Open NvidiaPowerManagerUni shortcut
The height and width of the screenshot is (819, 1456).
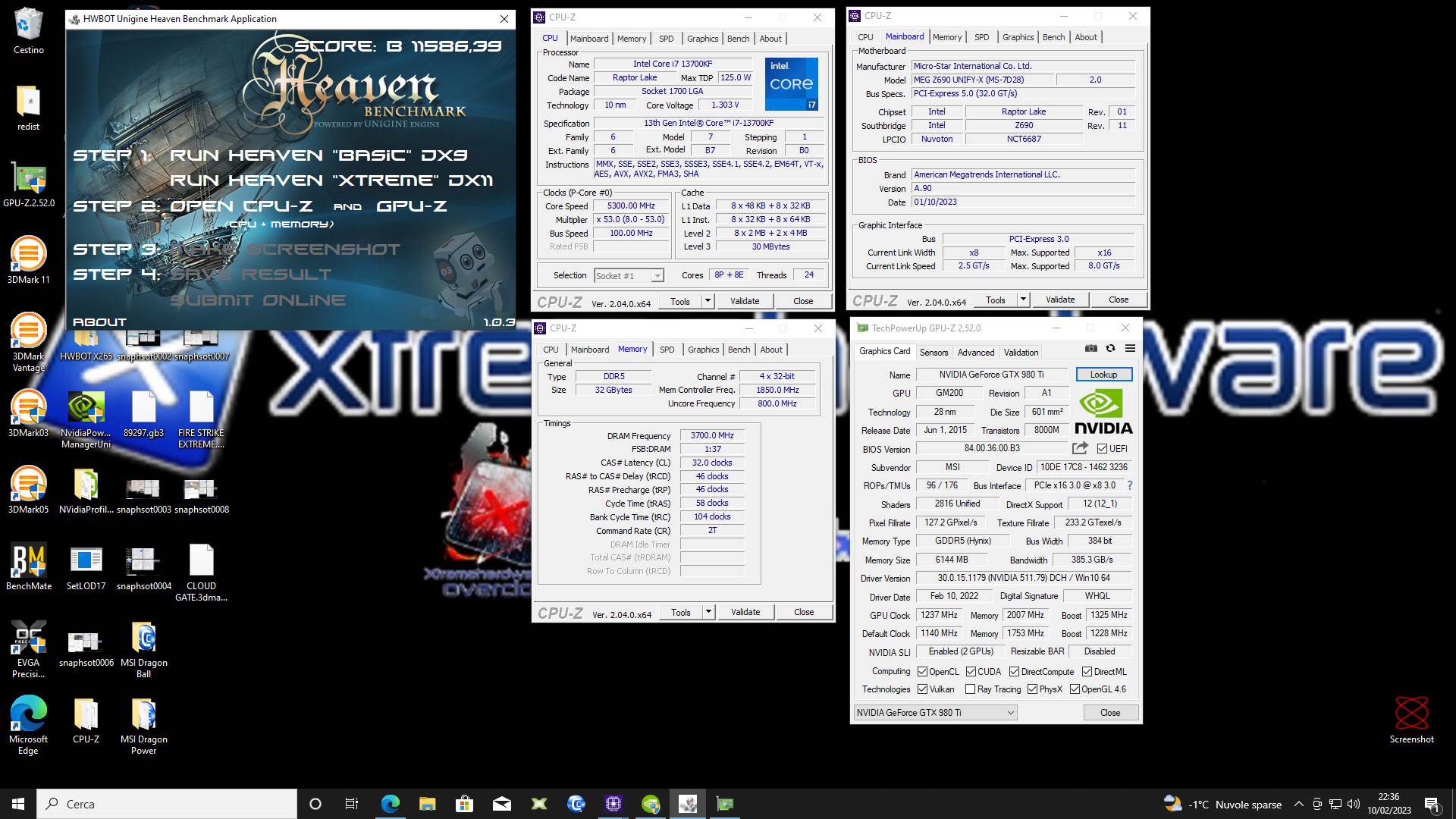pos(86,418)
